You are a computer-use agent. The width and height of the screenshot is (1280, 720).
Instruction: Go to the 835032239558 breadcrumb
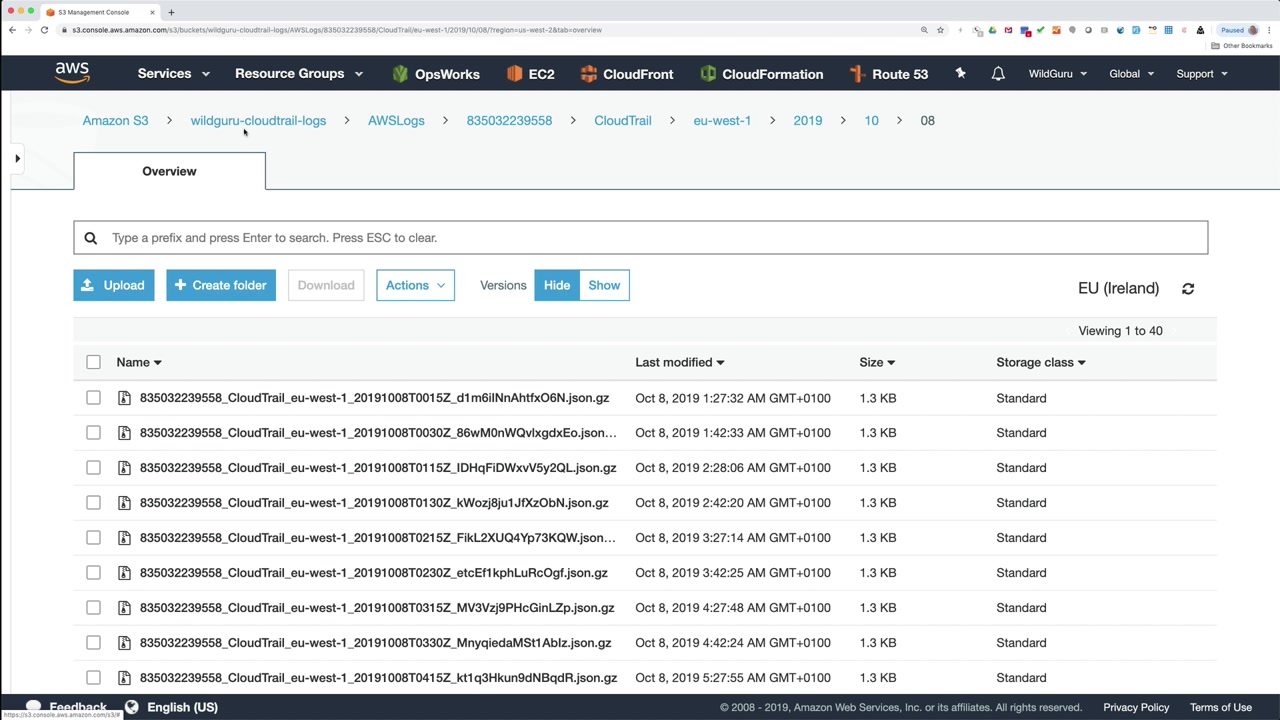tap(509, 120)
